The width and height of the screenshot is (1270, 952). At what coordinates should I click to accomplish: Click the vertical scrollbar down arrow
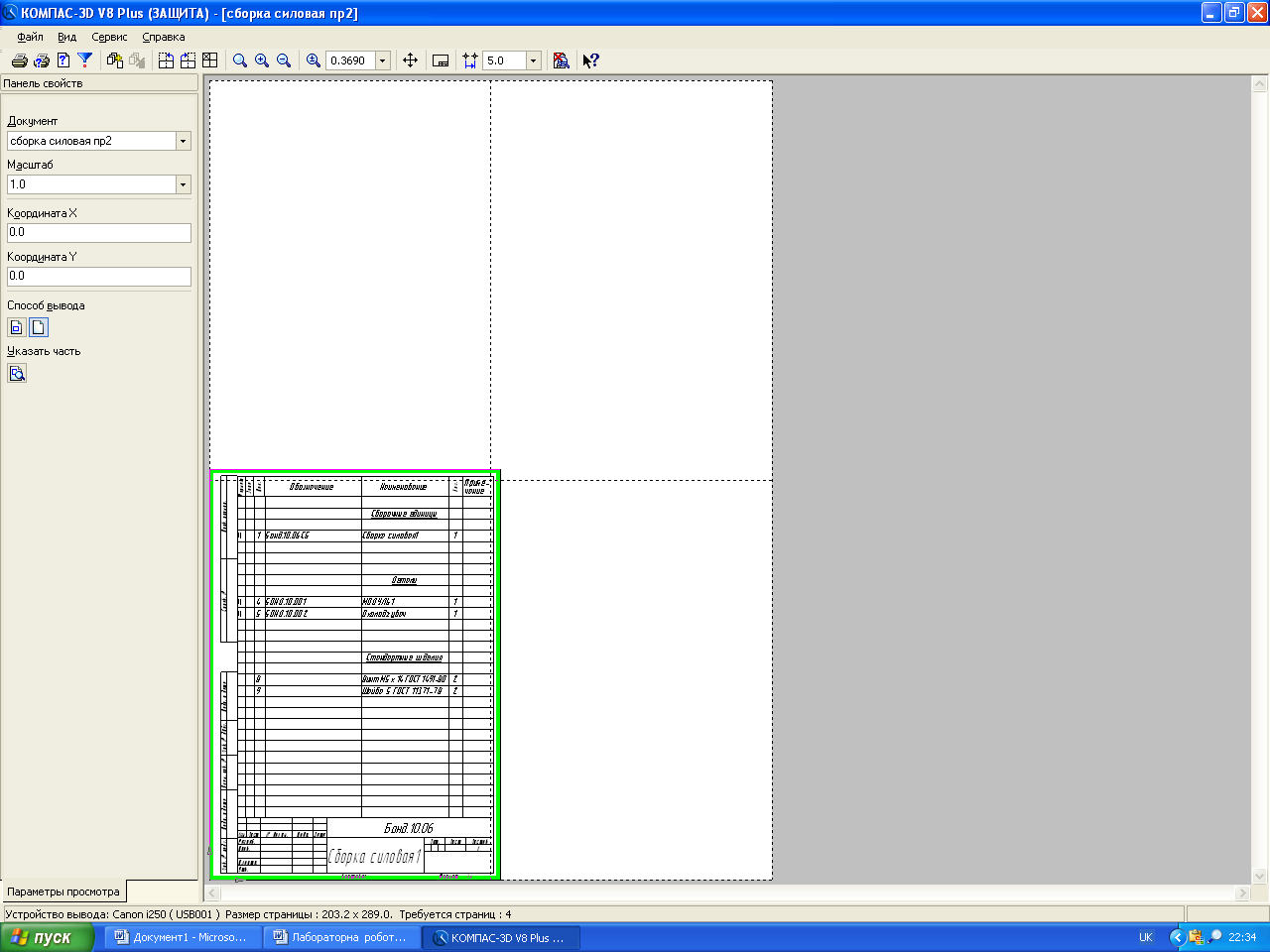pyautogui.click(x=1260, y=877)
